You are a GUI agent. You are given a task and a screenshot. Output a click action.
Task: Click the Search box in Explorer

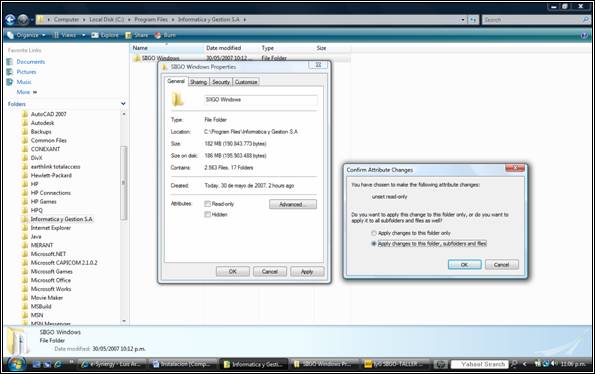point(536,19)
